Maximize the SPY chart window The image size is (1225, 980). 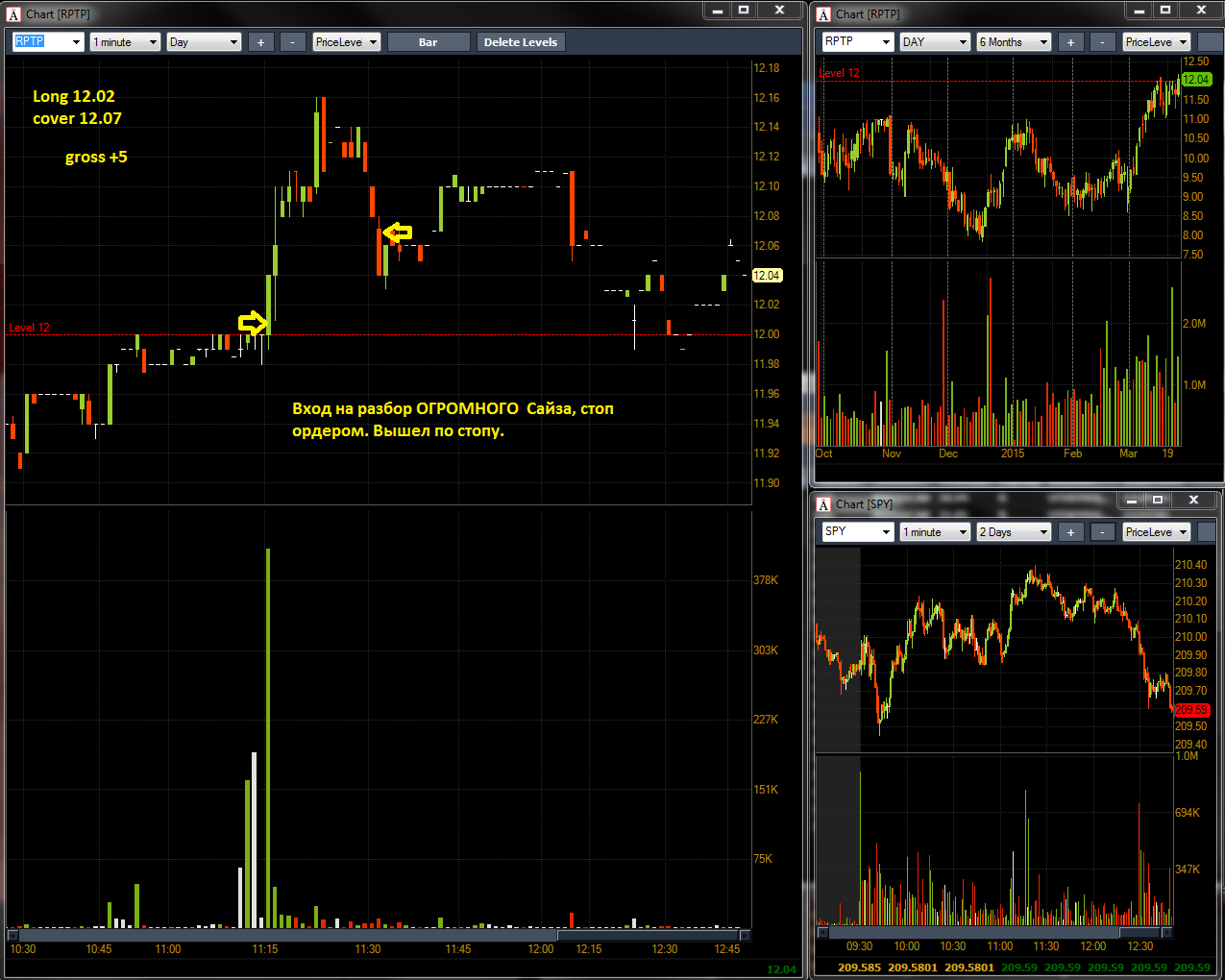coord(1158,500)
